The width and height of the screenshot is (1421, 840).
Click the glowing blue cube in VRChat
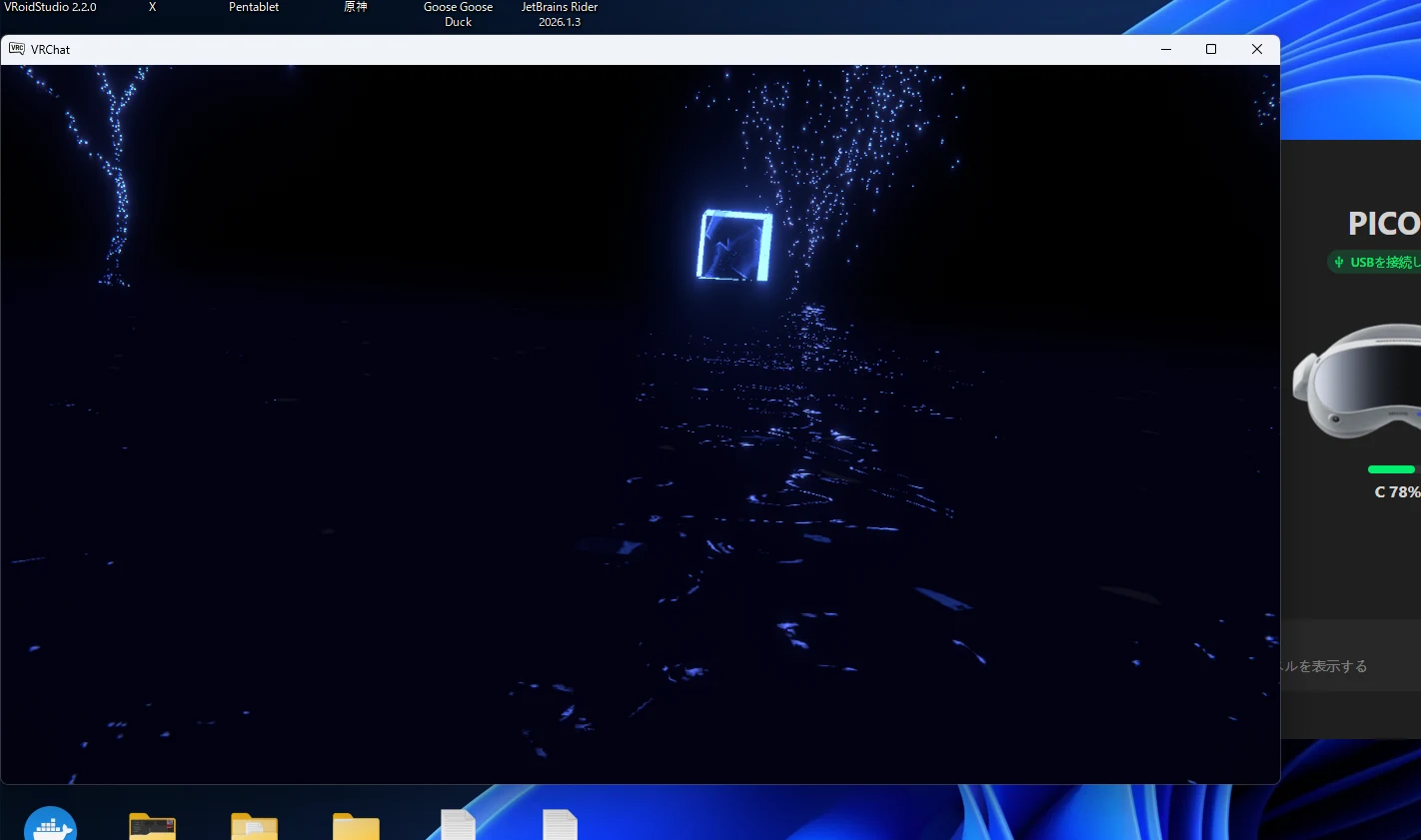click(734, 246)
